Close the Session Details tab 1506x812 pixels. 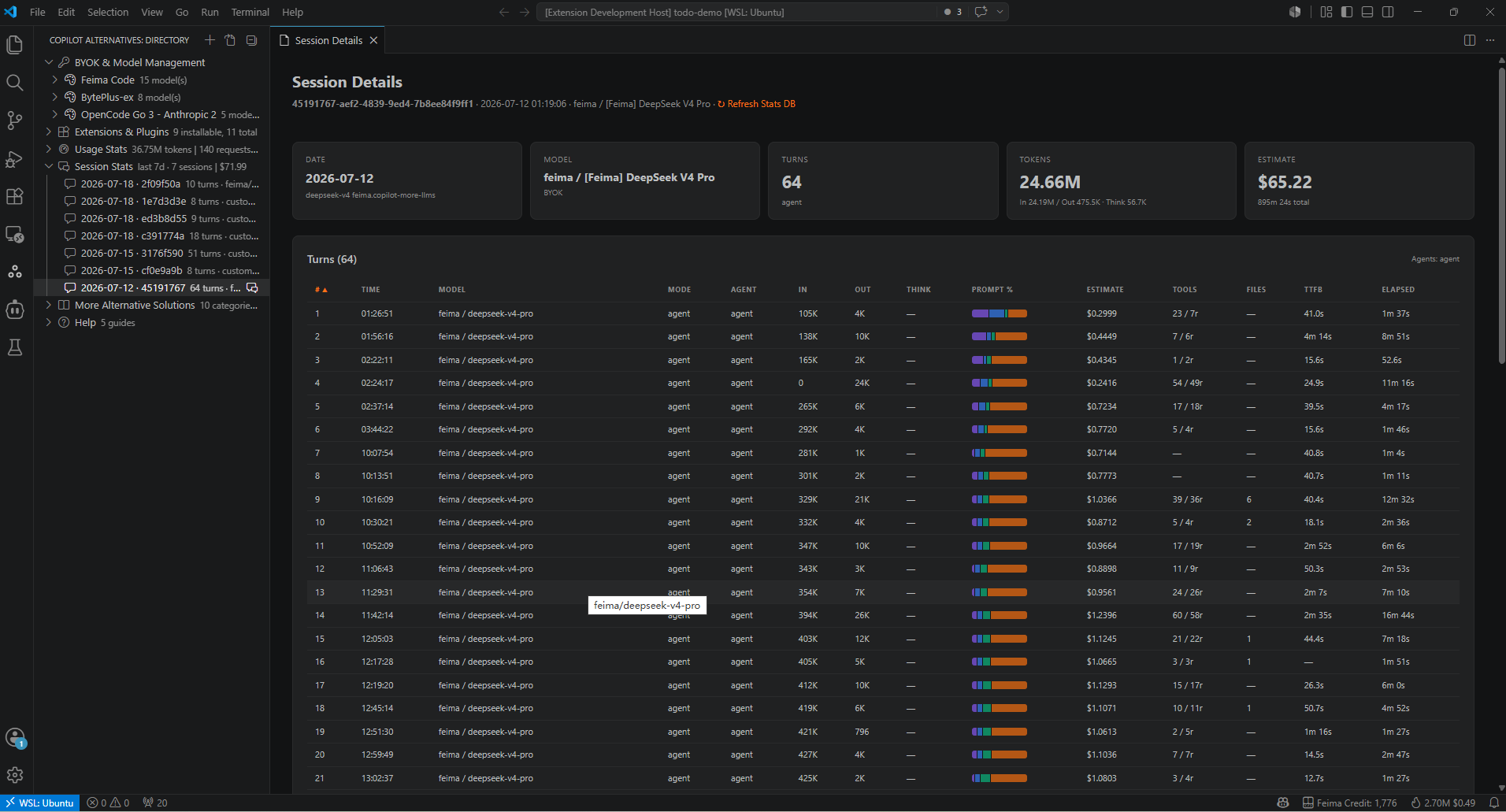tap(373, 40)
